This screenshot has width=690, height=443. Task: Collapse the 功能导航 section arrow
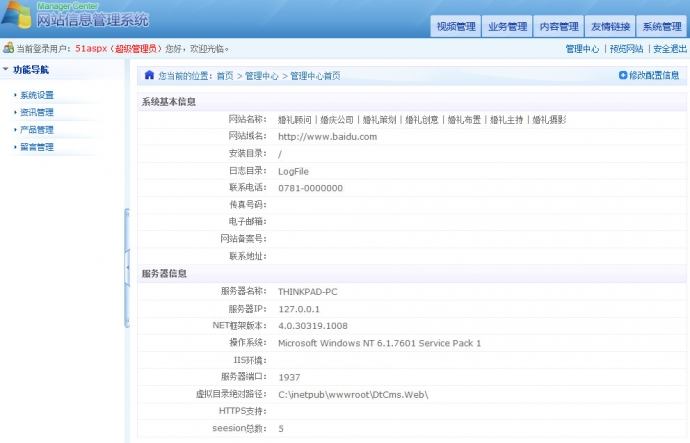pyautogui.click(x=6, y=69)
